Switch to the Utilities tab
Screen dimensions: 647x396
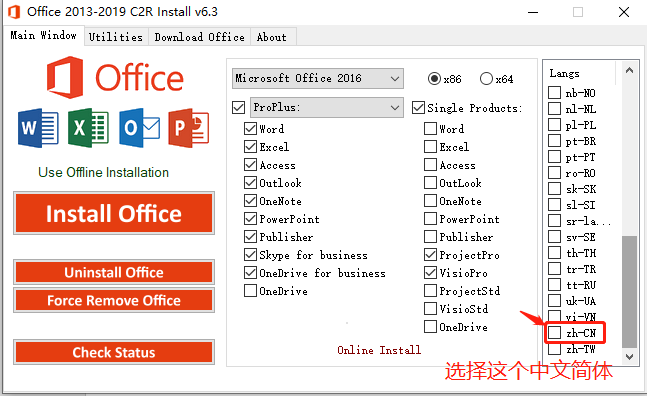click(116, 37)
